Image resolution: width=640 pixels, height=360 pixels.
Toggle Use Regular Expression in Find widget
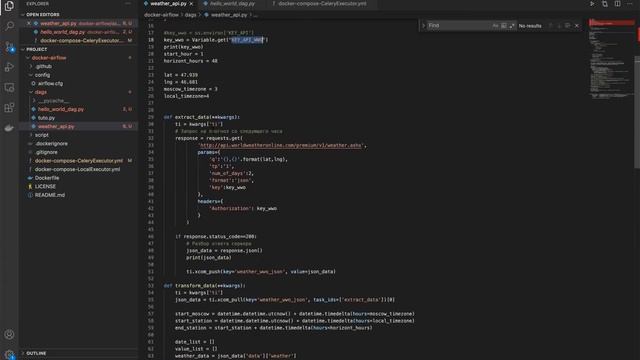tap(512, 26)
